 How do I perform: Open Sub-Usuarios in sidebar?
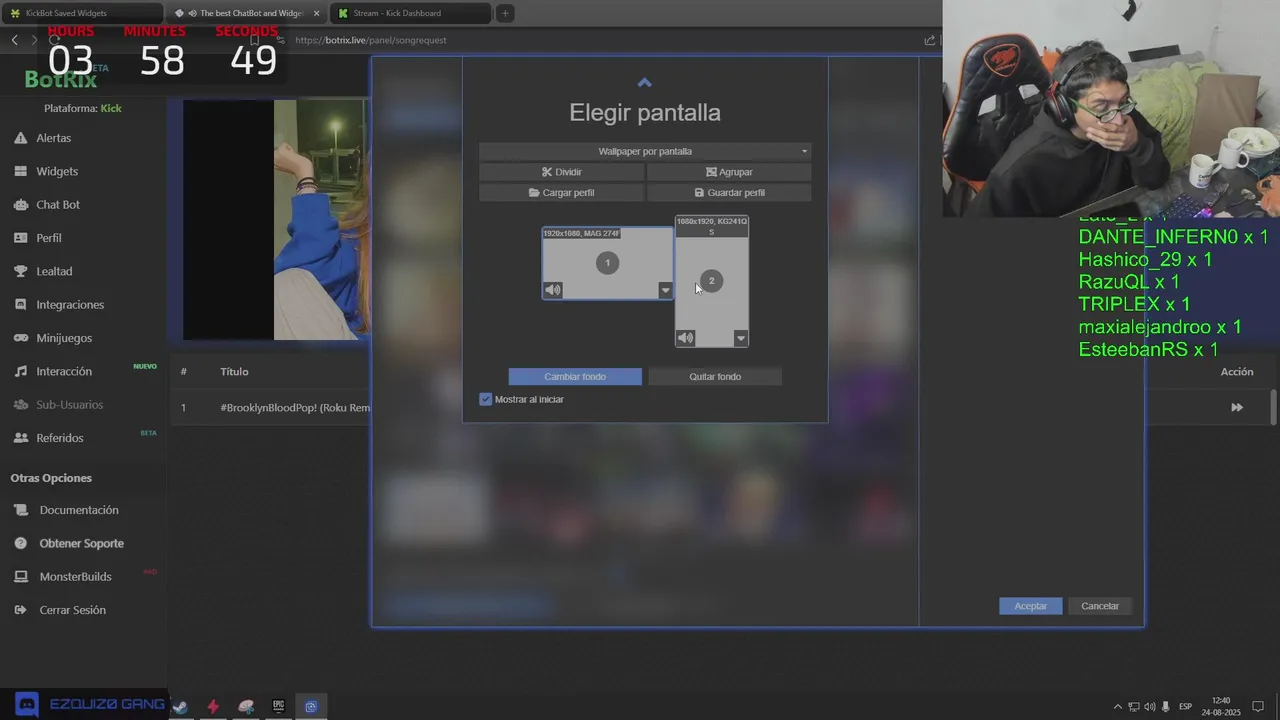pyautogui.click(x=69, y=404)
